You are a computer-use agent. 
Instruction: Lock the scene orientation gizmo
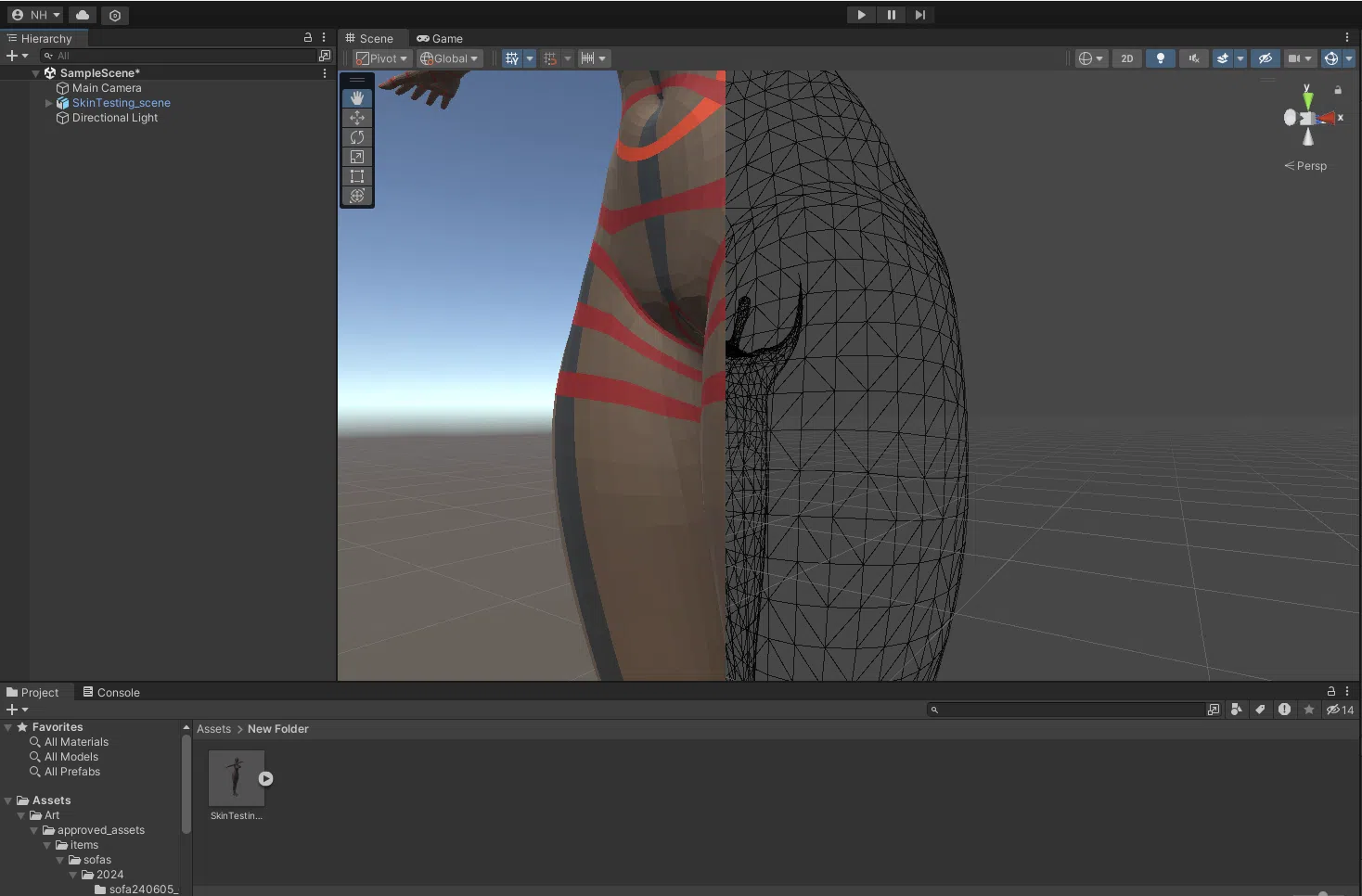point(1338,90)
